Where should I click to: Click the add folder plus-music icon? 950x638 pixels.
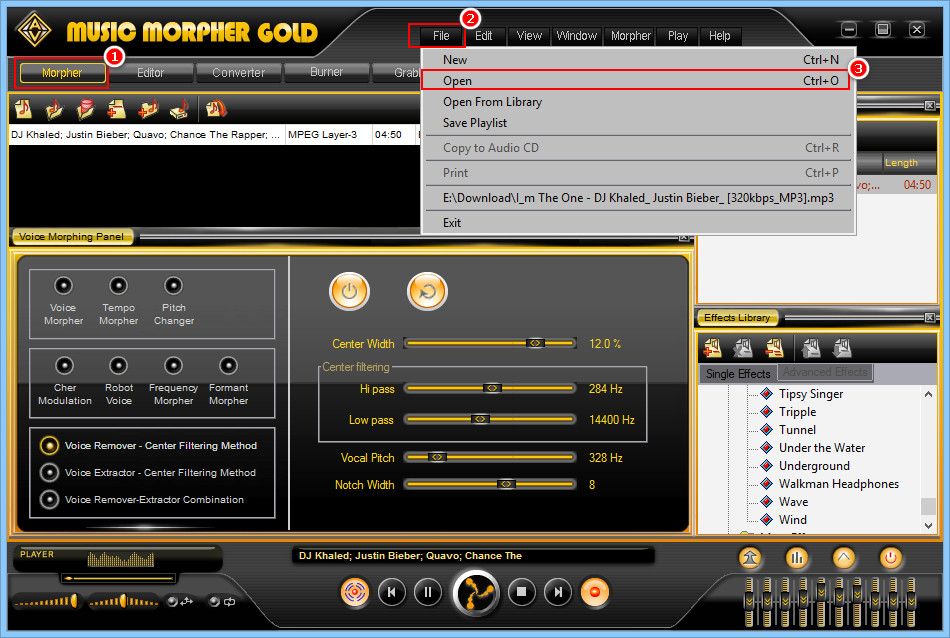(x=148, y=109)
